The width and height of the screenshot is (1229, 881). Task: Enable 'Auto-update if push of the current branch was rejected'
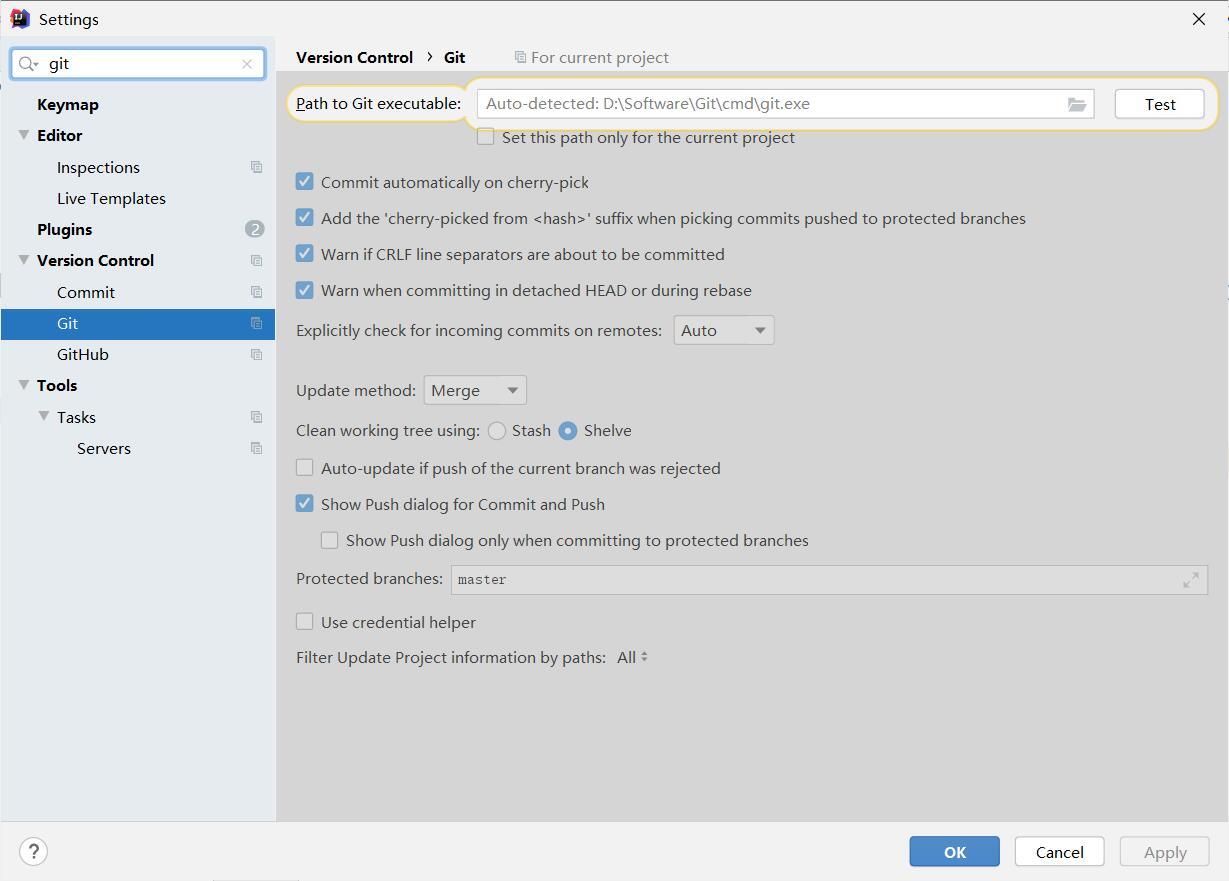point(305,468)
